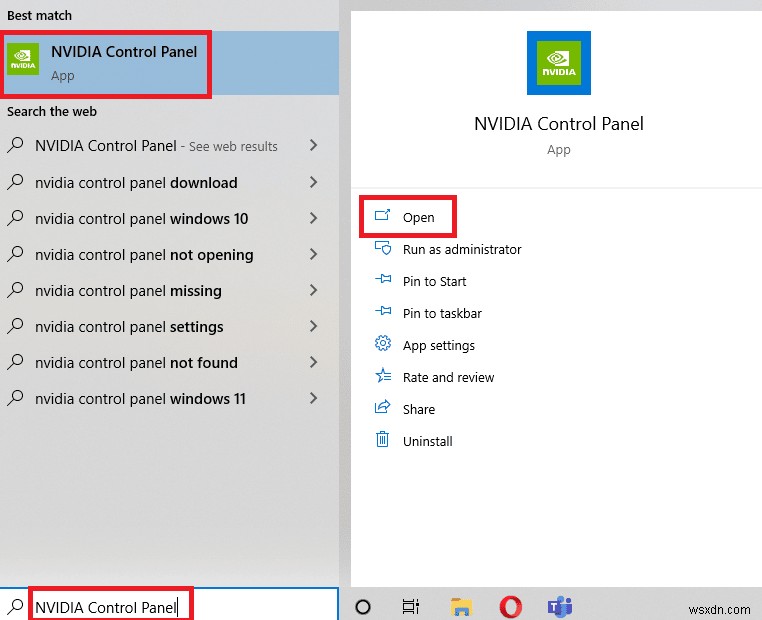This screenshot has width=762, height=620.
Task: Click the NVIDIA logo in best match
Action: coord(23,59)
